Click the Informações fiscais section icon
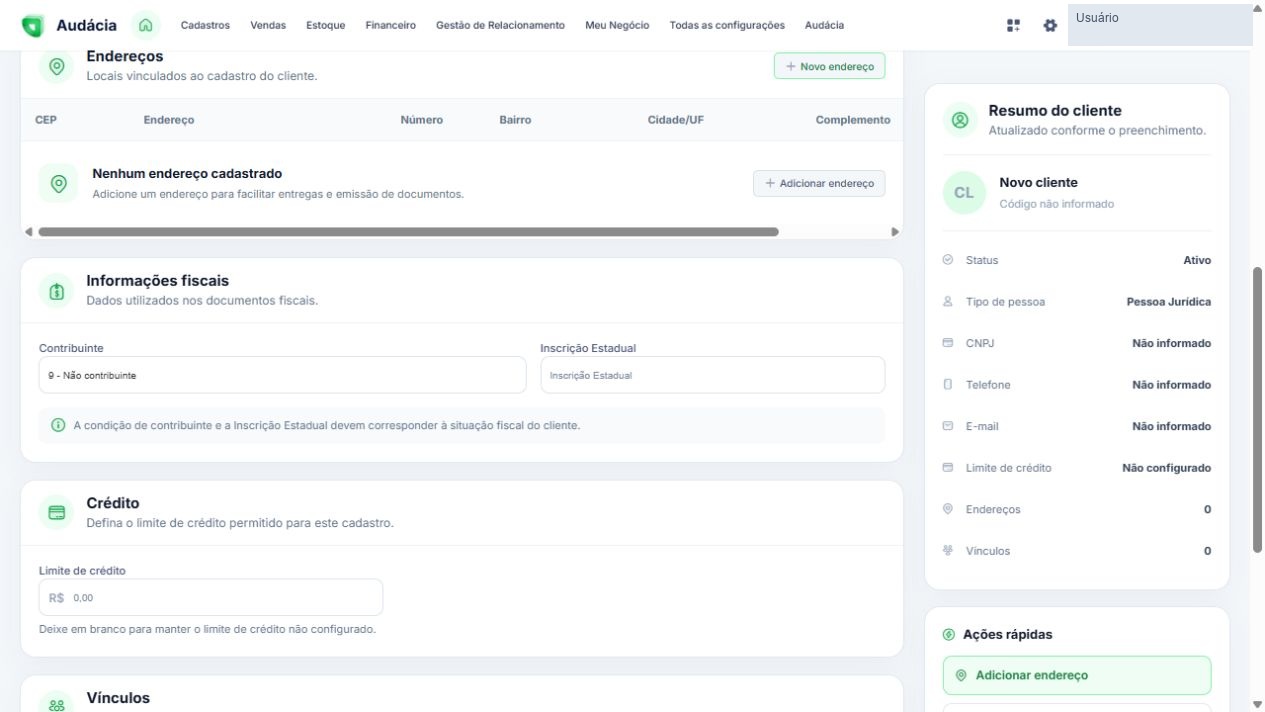This screenshot has width=1265, height=712. click(x=57, y=291)
